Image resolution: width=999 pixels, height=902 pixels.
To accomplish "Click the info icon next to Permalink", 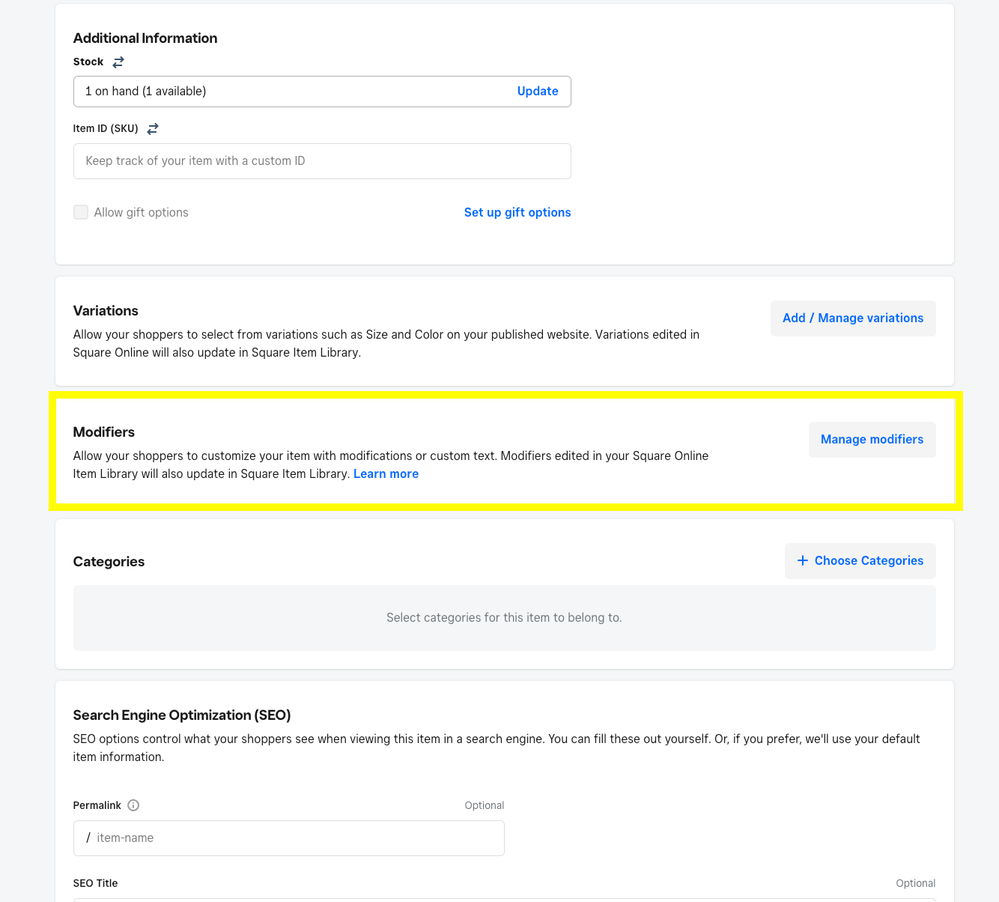I will tap(133, 805).
